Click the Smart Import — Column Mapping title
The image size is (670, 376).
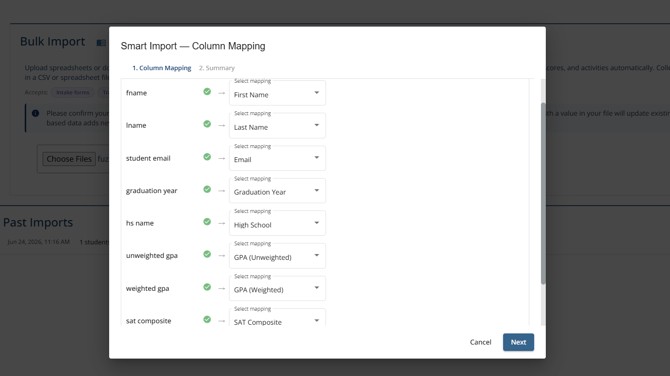click(x=193, y=46)
